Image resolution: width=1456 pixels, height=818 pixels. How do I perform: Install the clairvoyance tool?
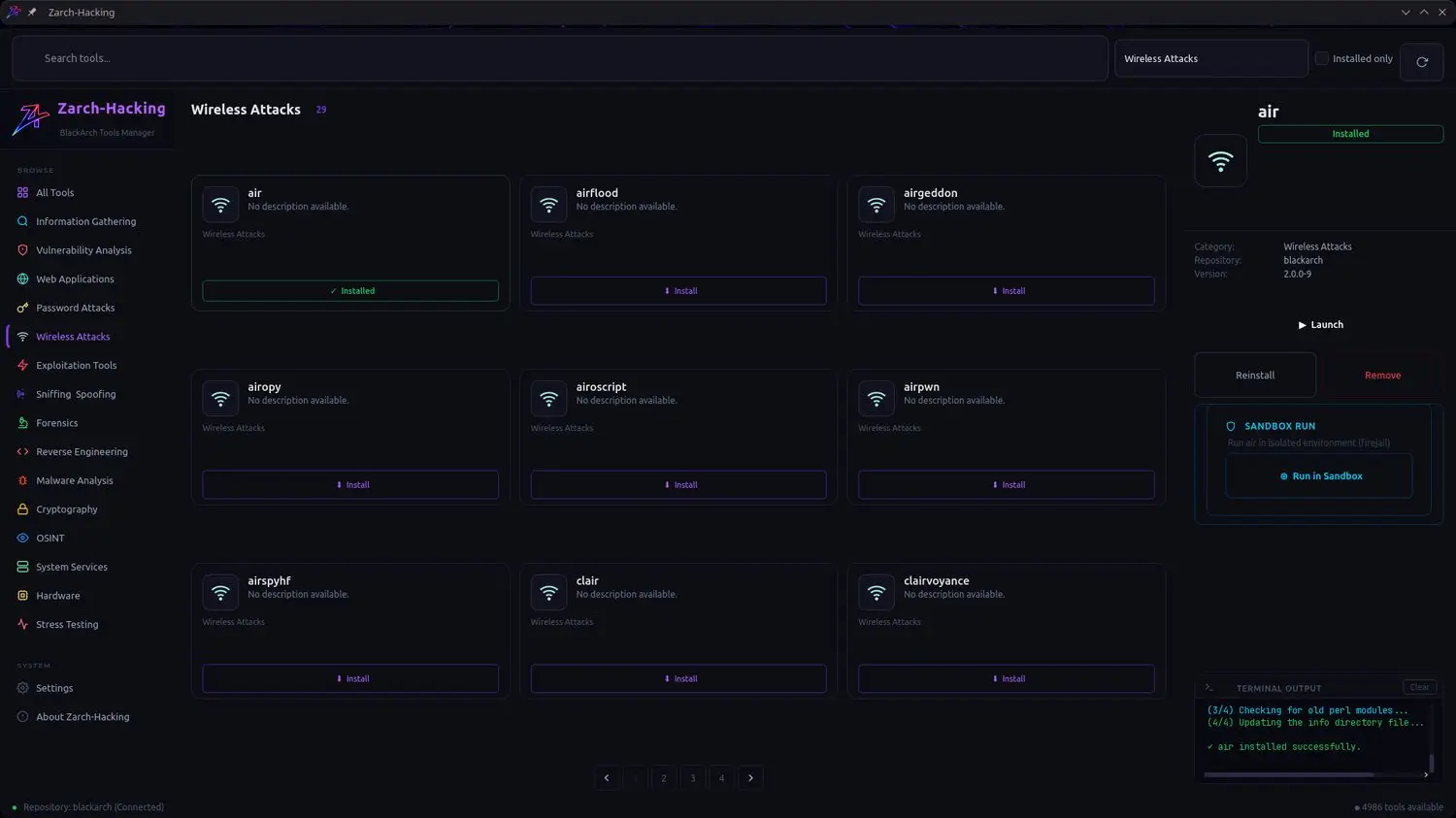tap(1007, 679)
